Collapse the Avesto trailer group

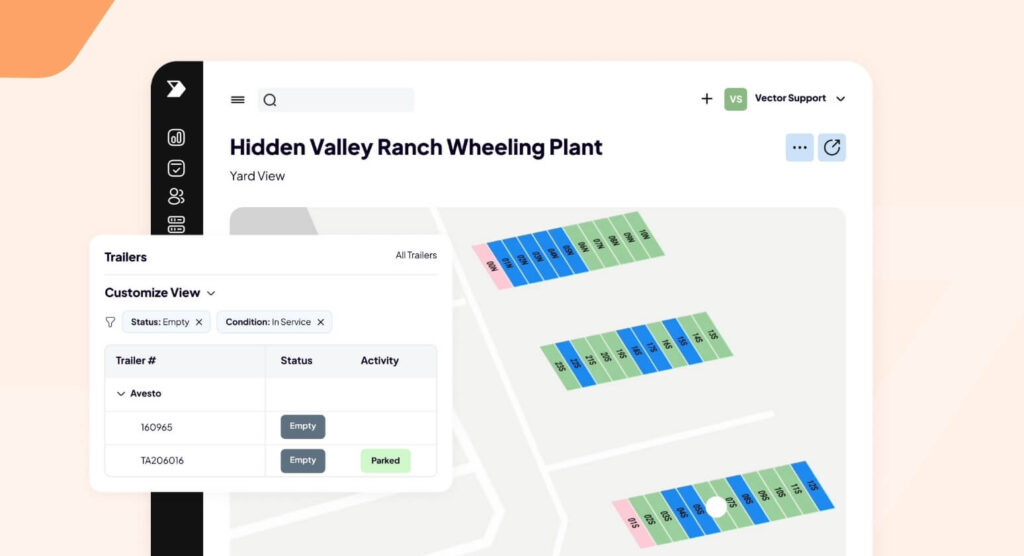coord(121,394)
